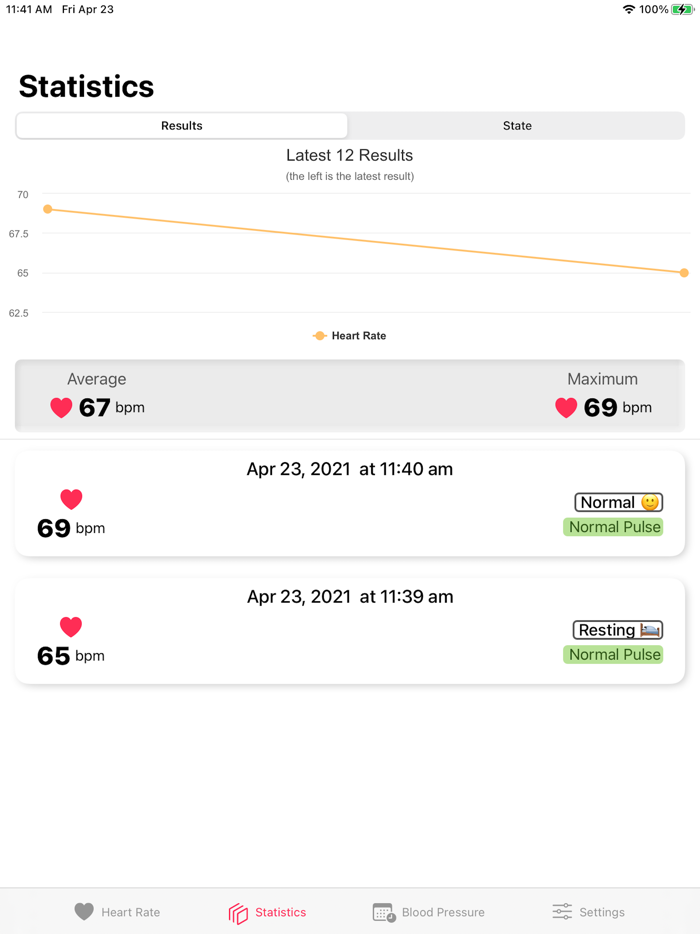Tap the heart icon beside Average

pos(61,407)
